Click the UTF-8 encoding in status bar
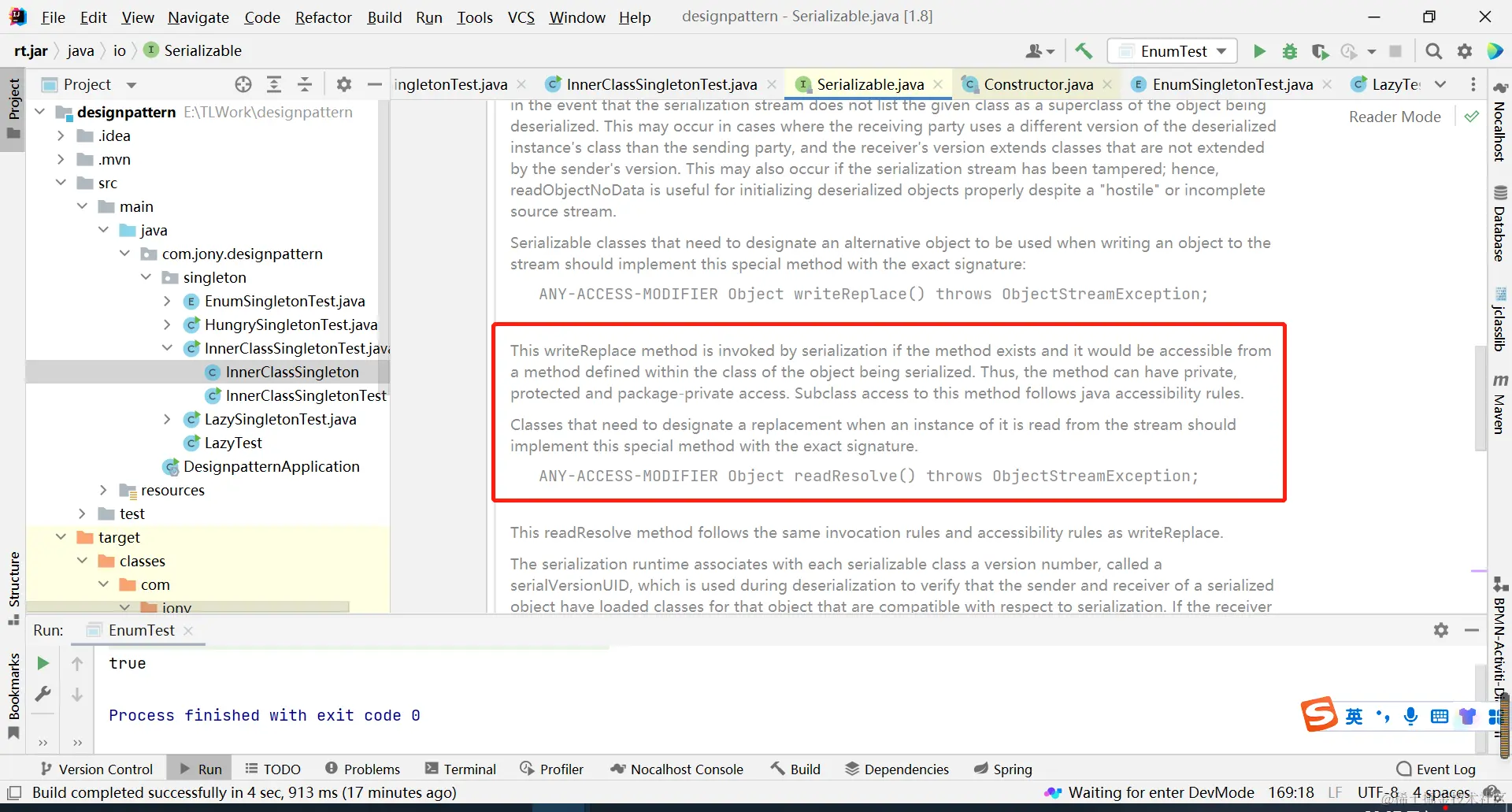This screenshot has width=1512, height=812. pos(1378,792)
